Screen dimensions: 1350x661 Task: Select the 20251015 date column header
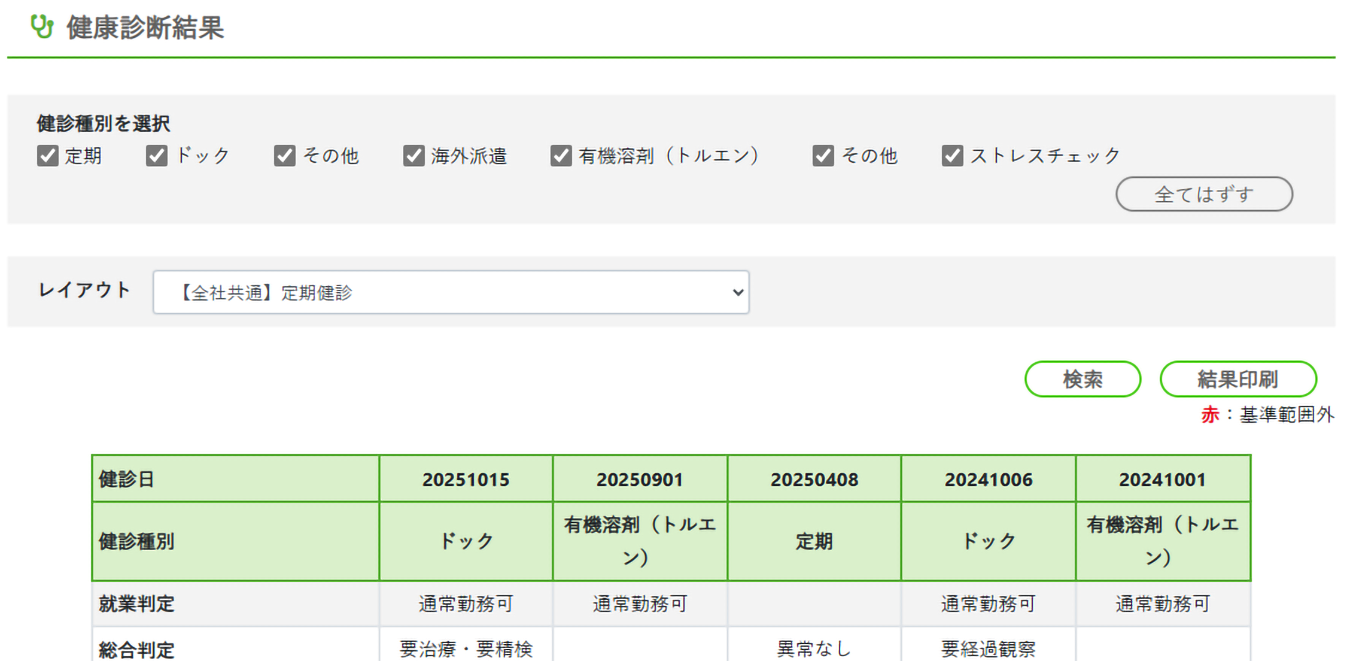click(x=466, y=480)
